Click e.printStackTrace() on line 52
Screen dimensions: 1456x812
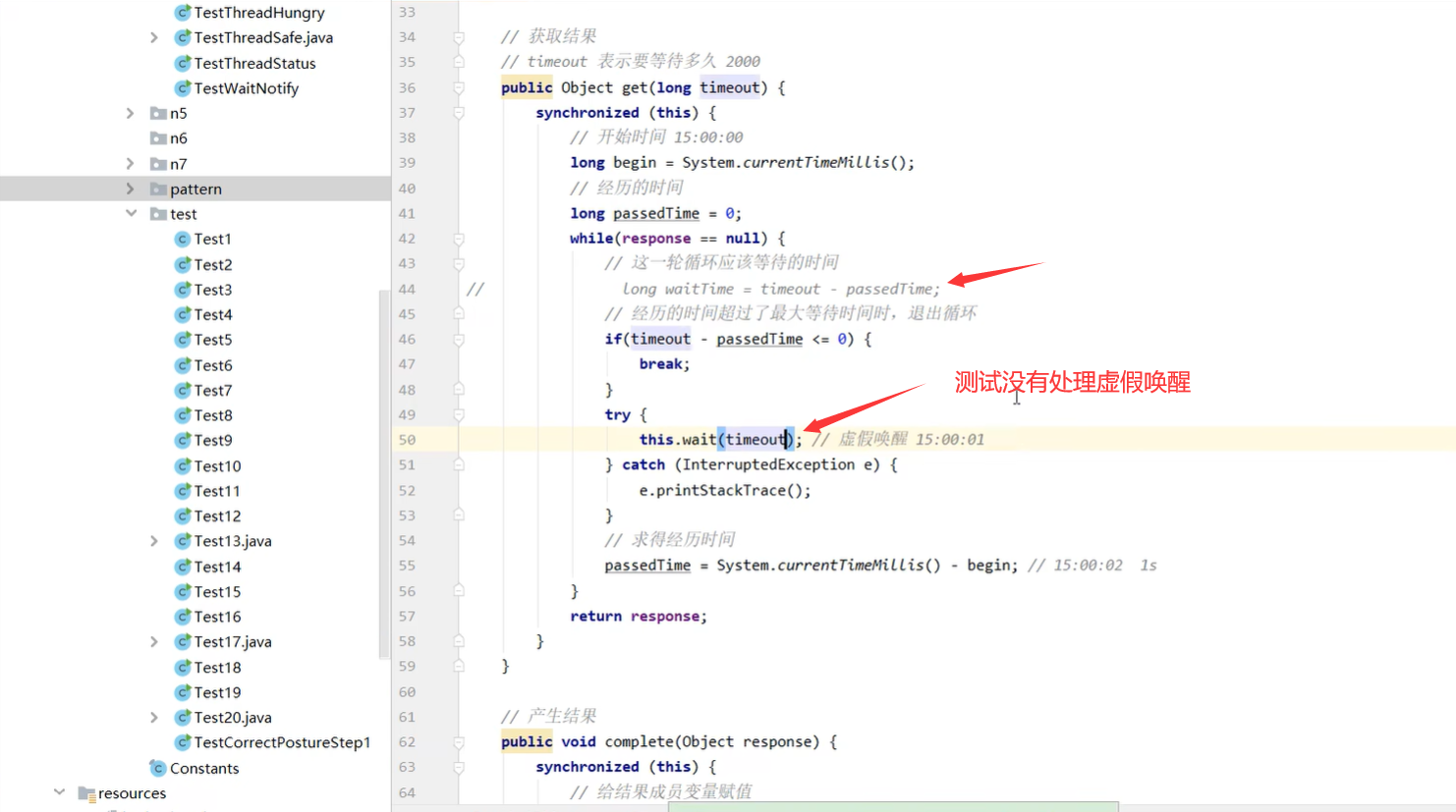[725, 490]
